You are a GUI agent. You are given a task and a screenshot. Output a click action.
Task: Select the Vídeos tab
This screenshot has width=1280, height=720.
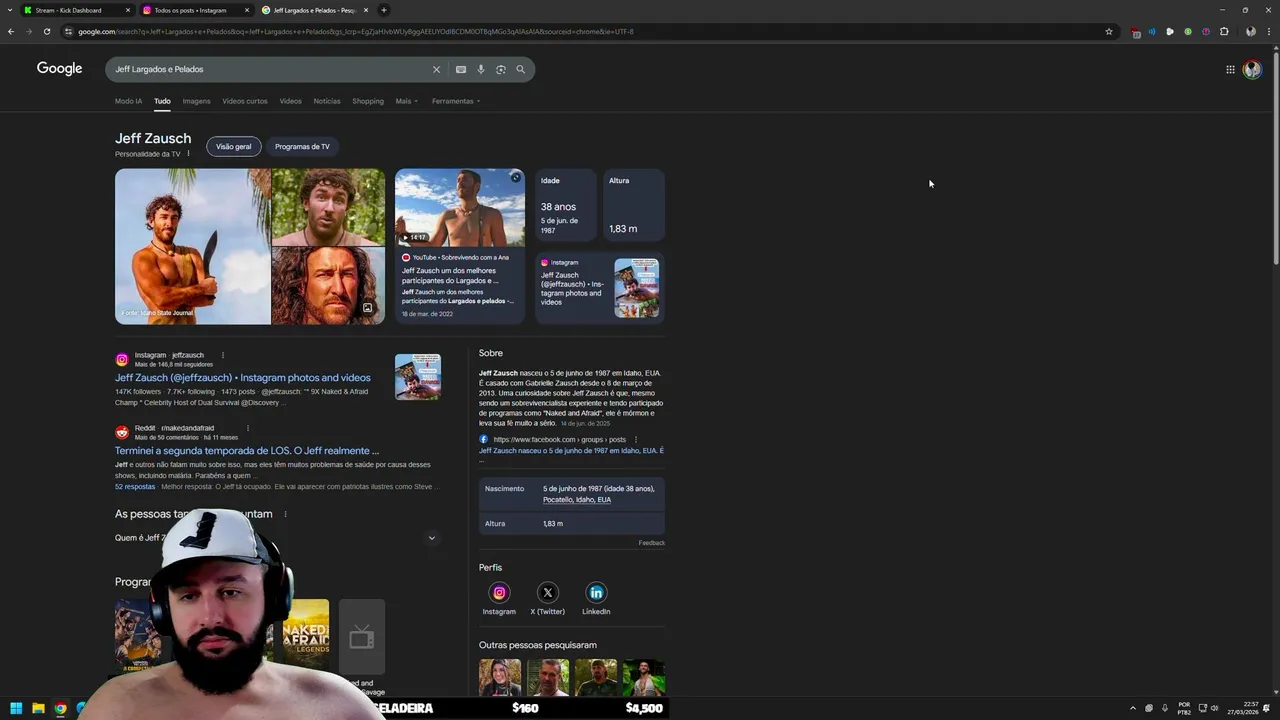click(x=290, y=101)
